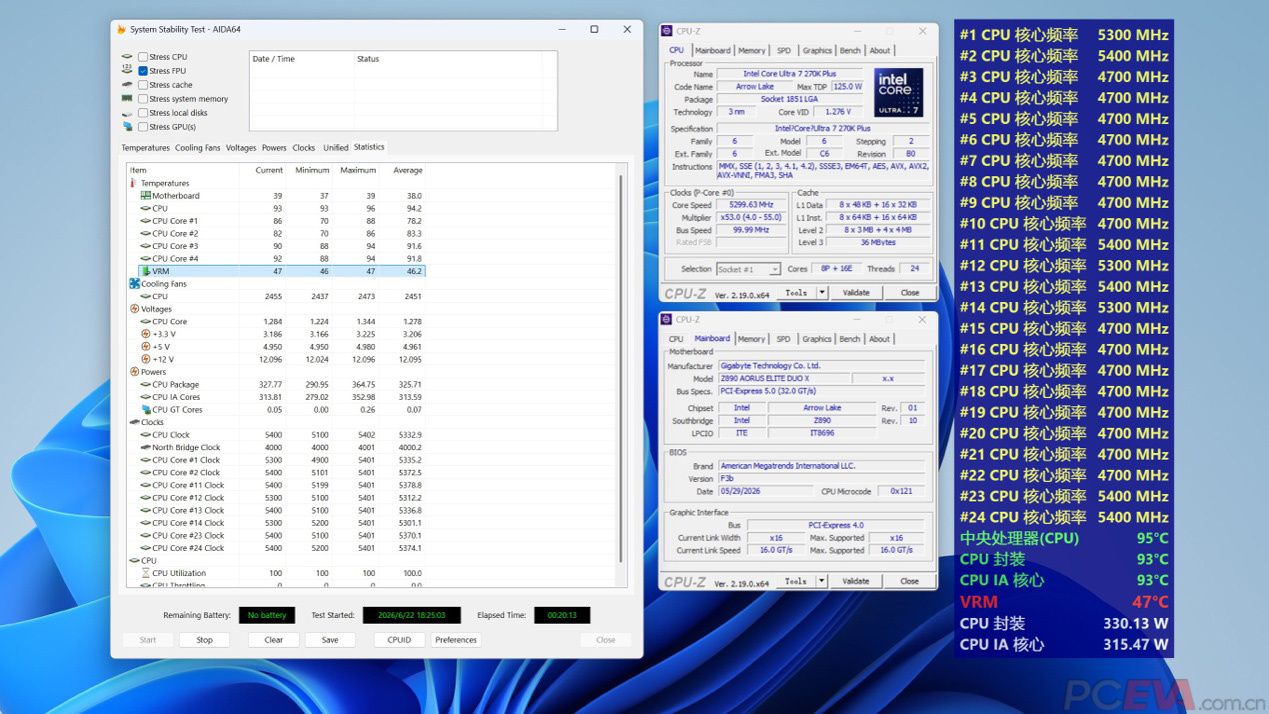Click the Average column header
Image resolution: width=1269 pixels, height=714 pixels.
pyautogui.click(x=402, y=170)
